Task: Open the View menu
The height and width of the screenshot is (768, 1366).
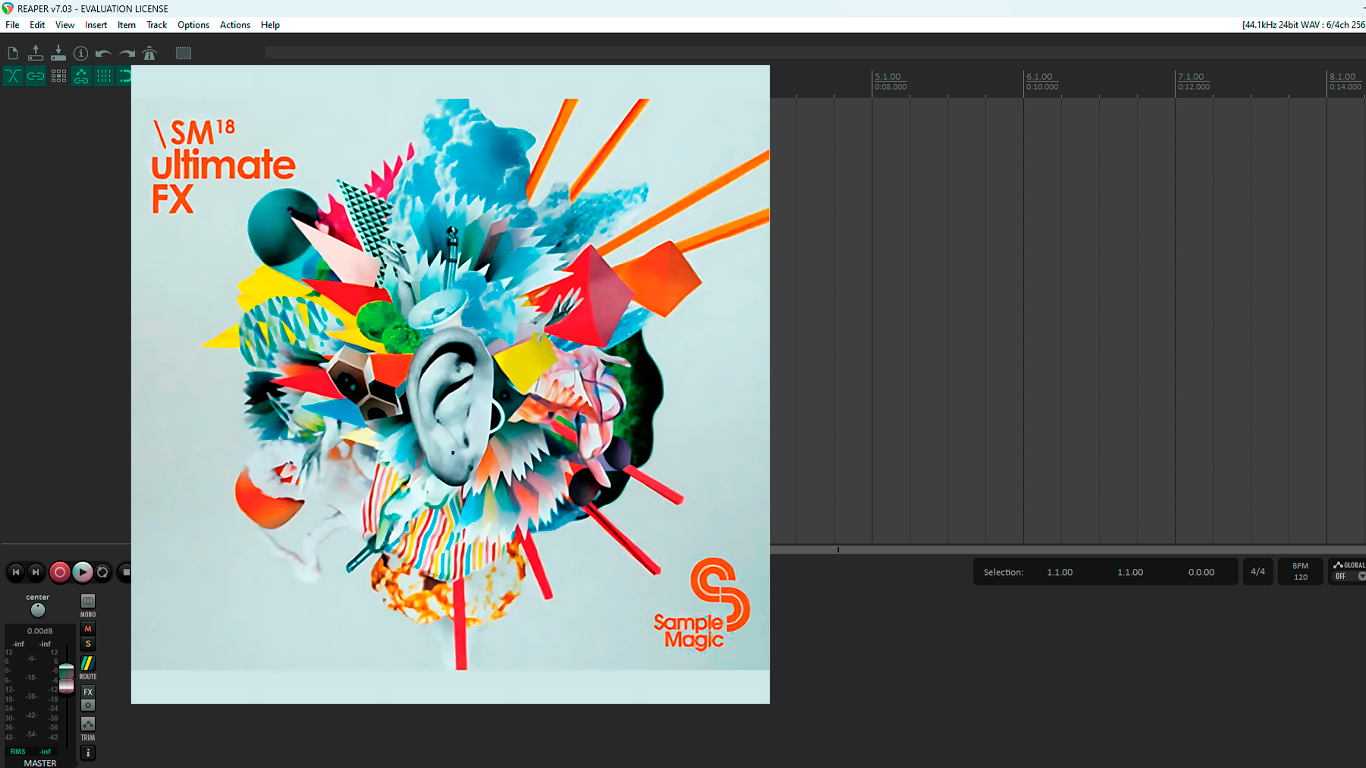Action: (65, 25)
